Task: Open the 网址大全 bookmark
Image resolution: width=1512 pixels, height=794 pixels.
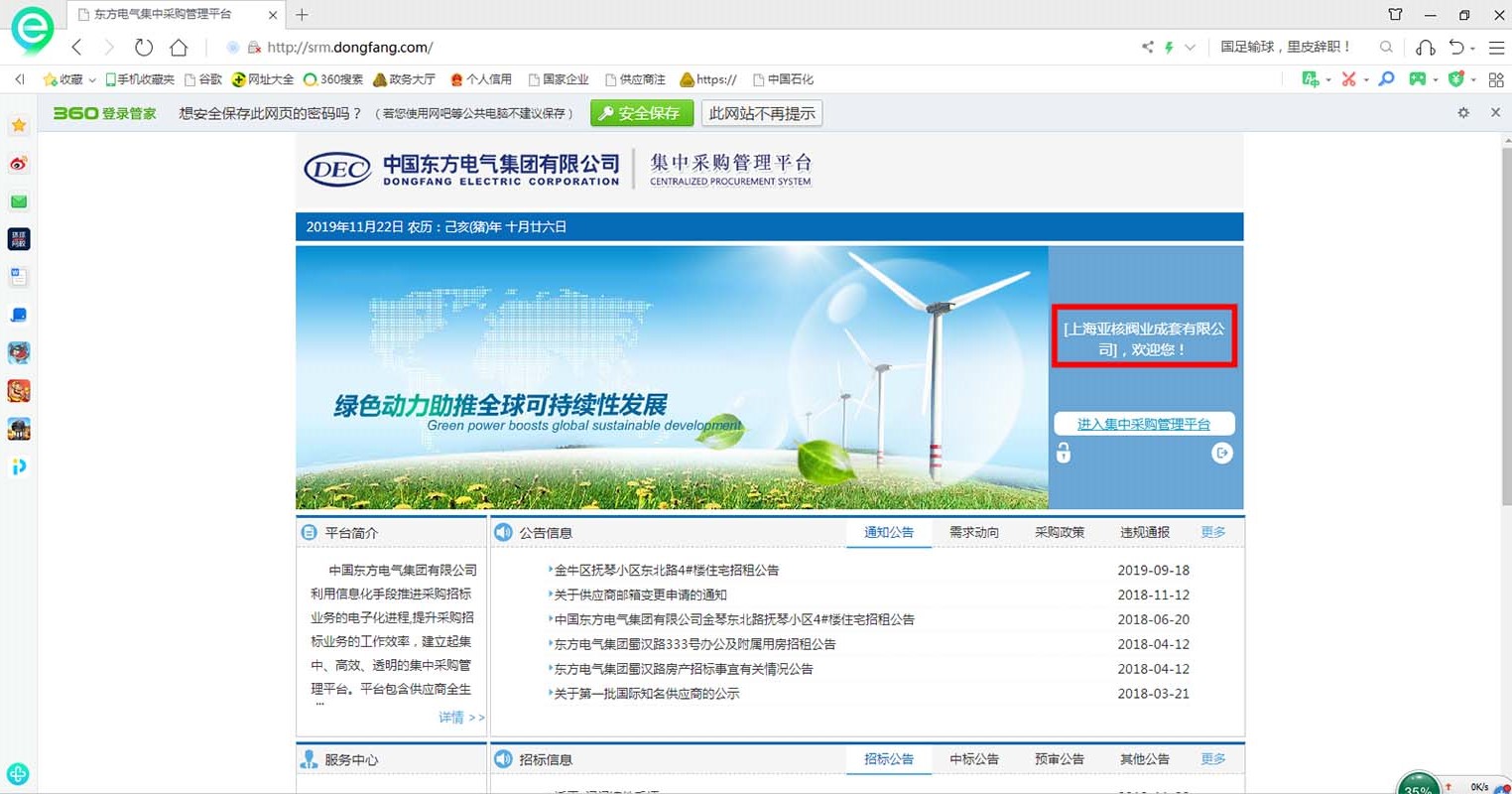Action: (x=263, y=78)
